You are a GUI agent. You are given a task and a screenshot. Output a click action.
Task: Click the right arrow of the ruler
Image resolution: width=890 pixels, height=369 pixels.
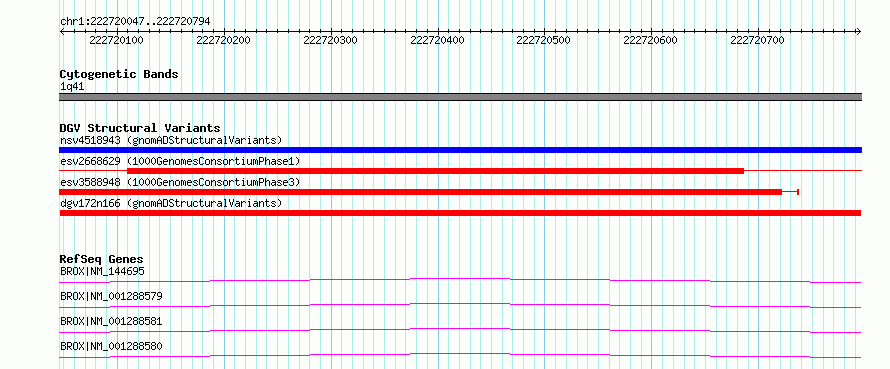859,31
